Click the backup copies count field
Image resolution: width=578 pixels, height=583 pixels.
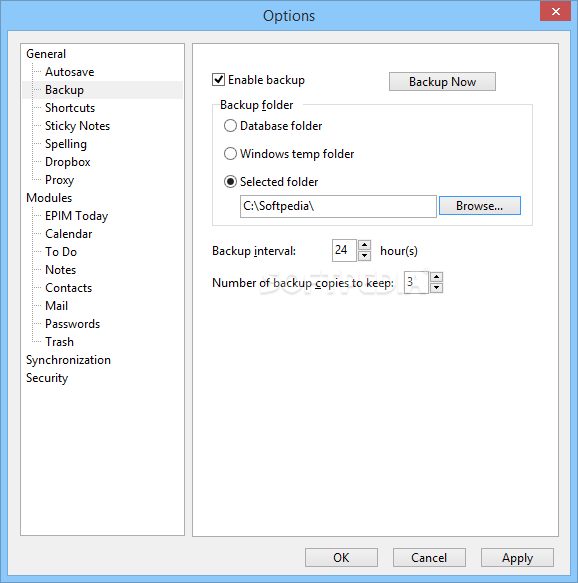click(x=416, y=282)
